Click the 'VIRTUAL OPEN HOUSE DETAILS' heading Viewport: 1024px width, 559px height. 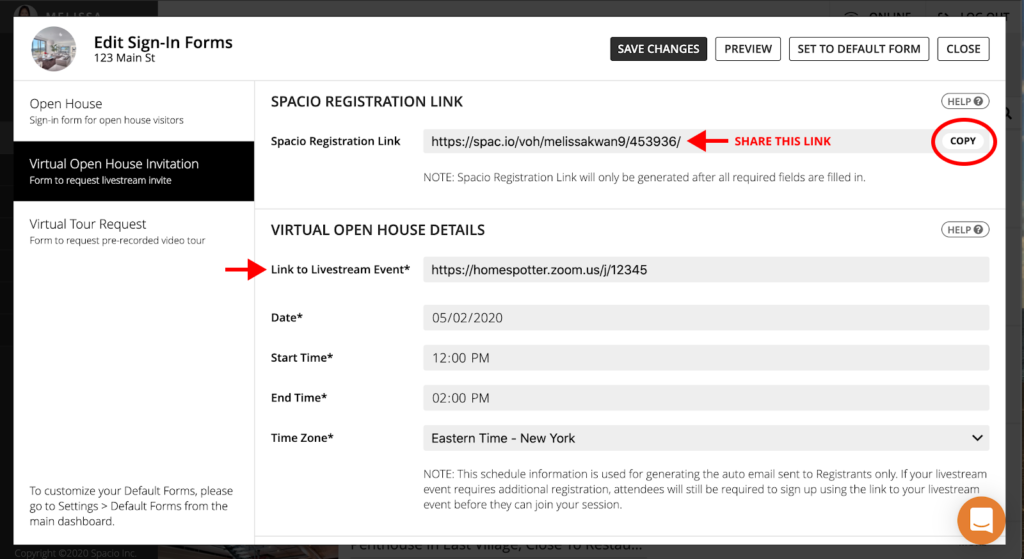click(x=377, y=230)
